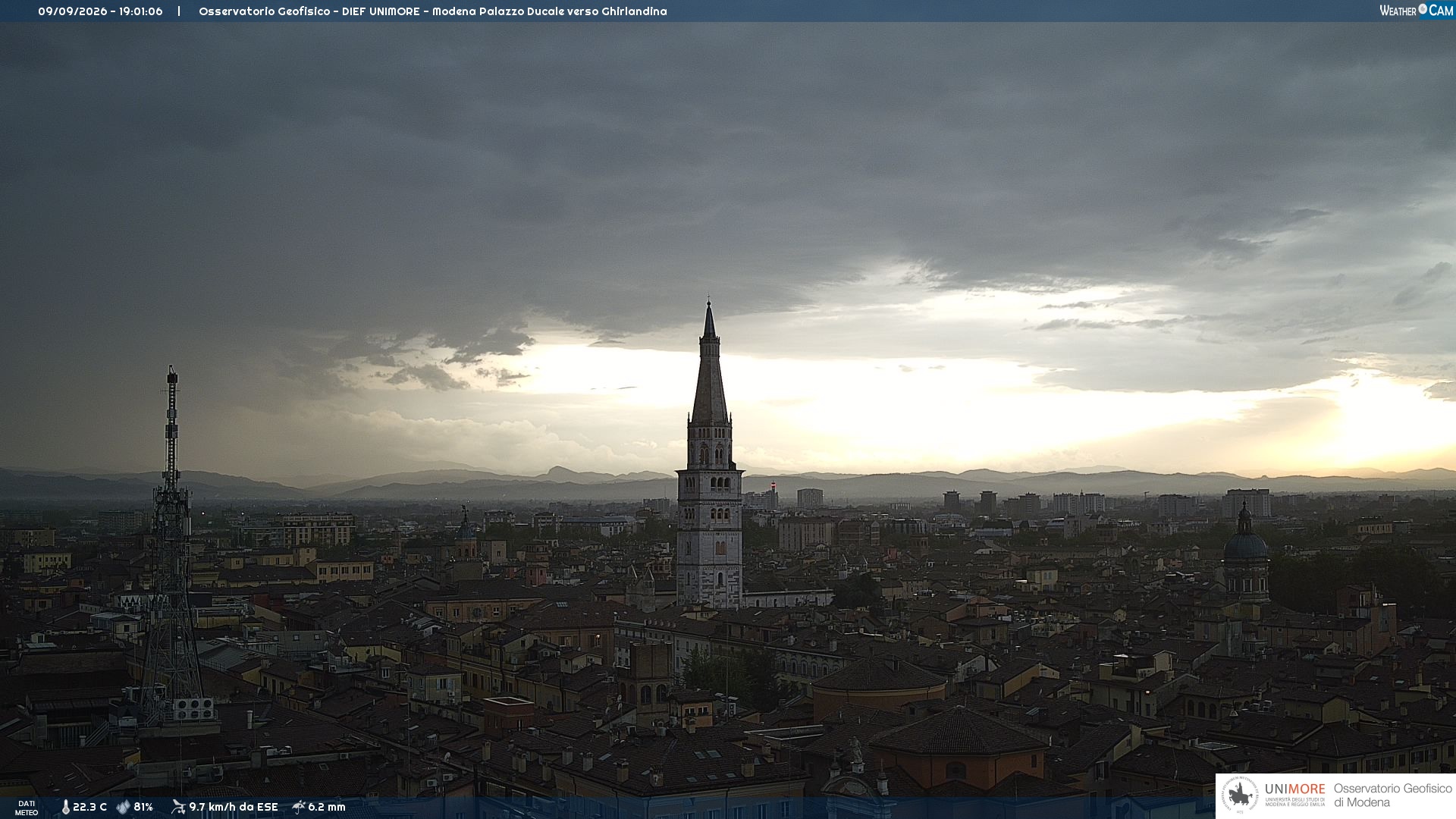Click the rain umbrella icon

(299, 807)
